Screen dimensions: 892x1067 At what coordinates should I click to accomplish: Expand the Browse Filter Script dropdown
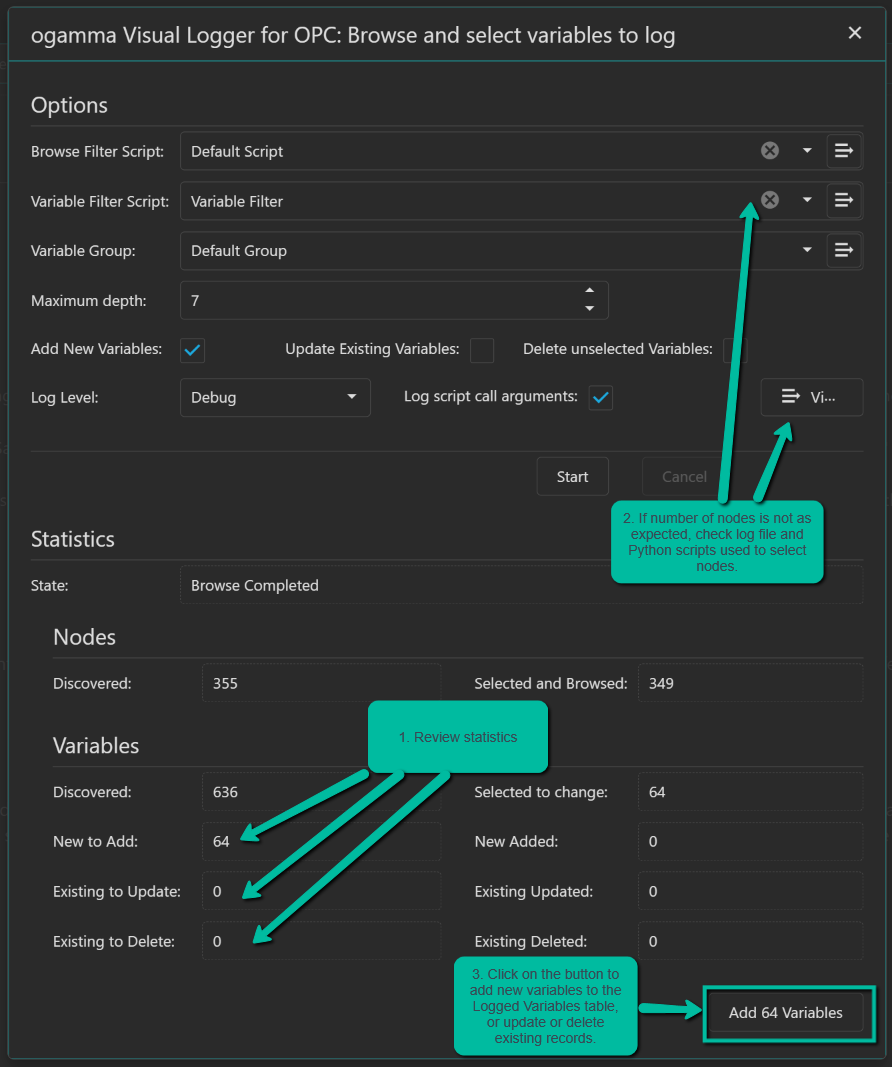pyautogui.click(x=807, y=151)
